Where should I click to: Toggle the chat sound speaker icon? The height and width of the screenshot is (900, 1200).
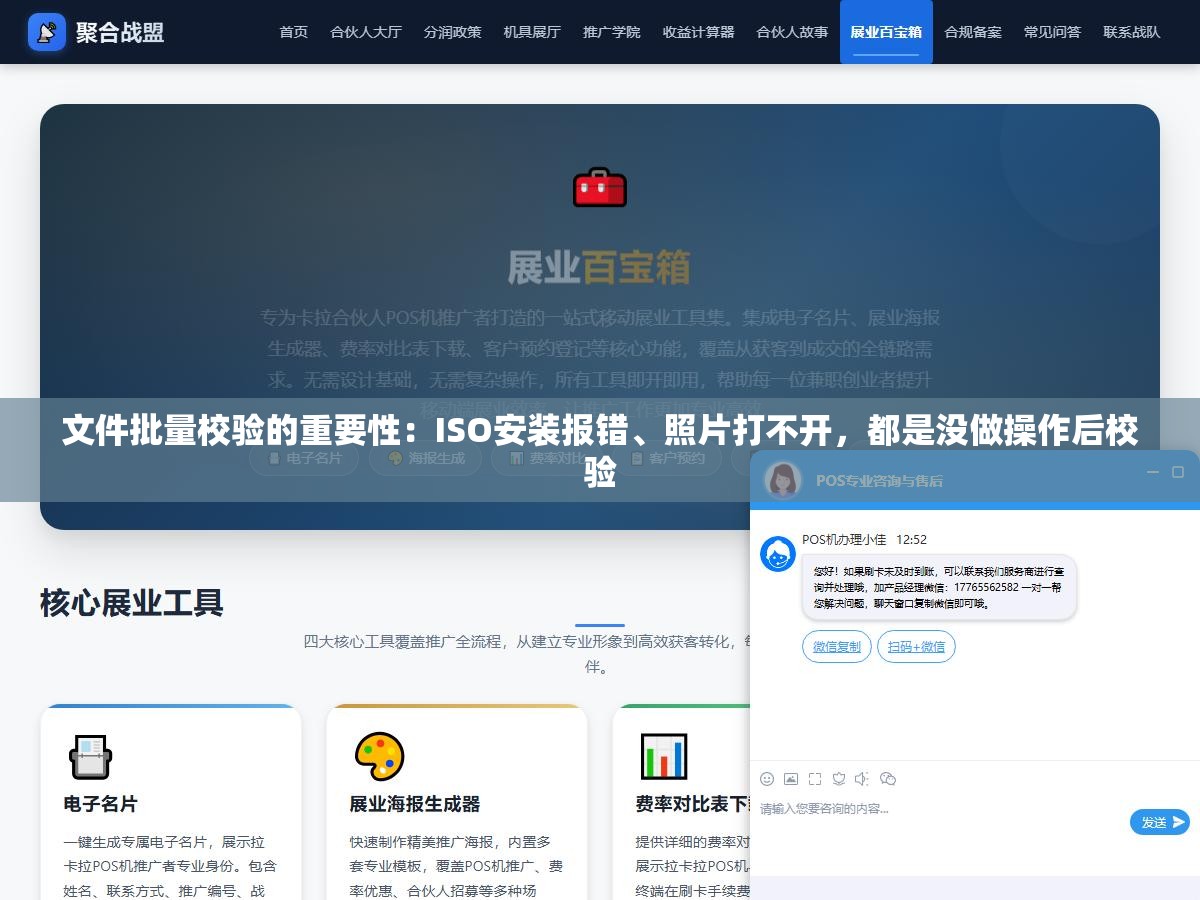point(863,779)
